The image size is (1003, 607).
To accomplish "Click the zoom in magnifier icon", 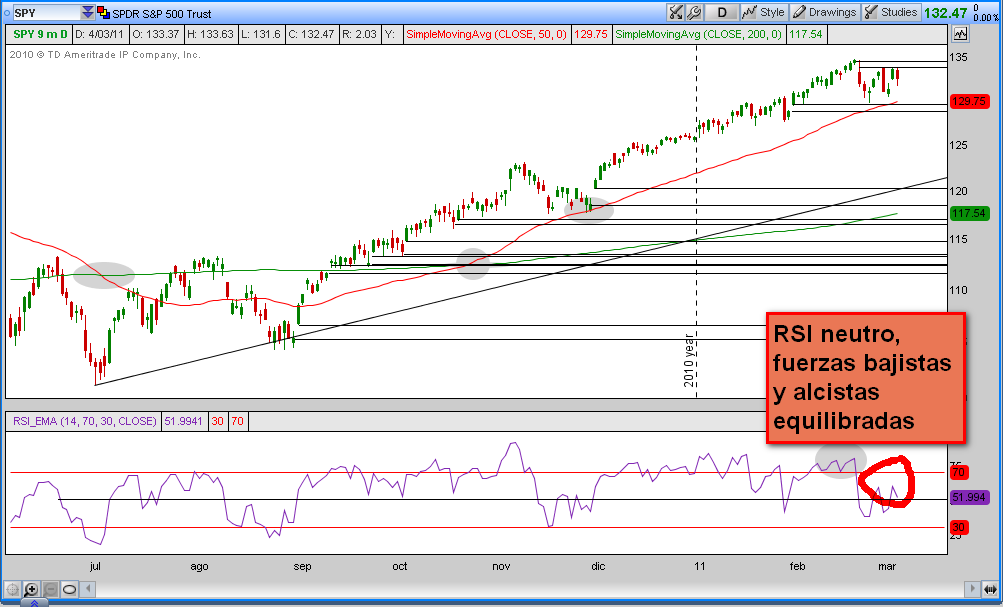I will [x=31, y=588].
